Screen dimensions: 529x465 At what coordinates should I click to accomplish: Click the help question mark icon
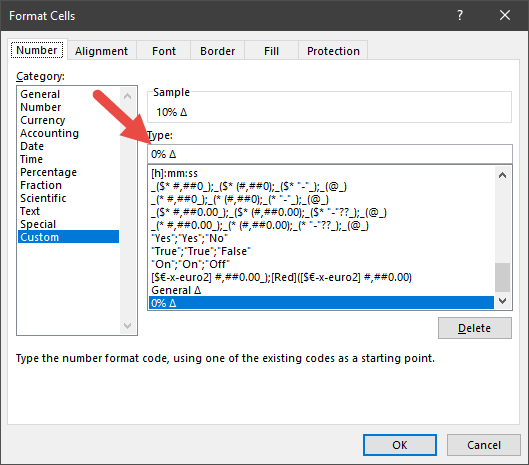click(x=460, y=15)
